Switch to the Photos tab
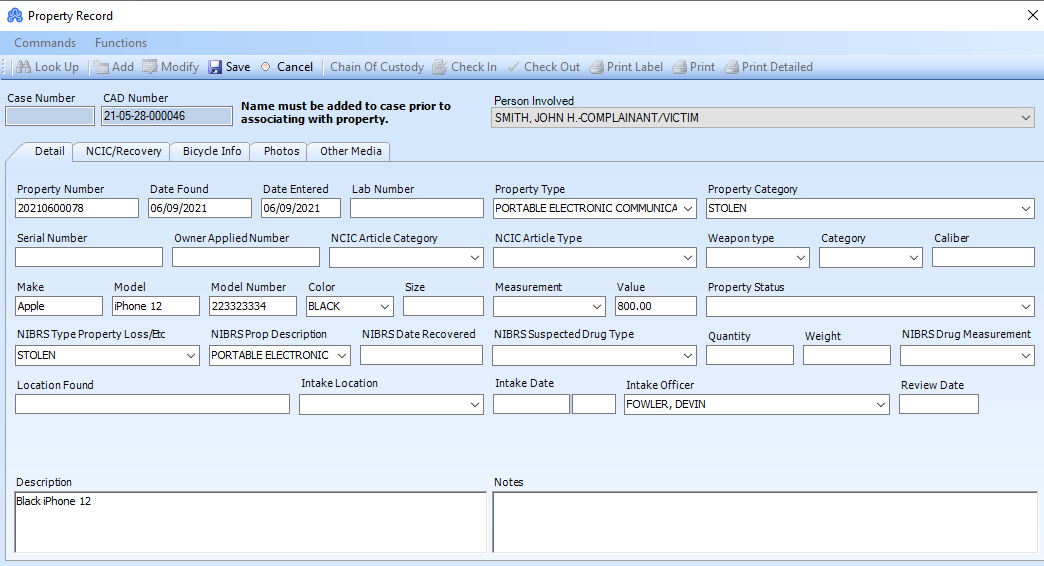 (x=281, y=151)
